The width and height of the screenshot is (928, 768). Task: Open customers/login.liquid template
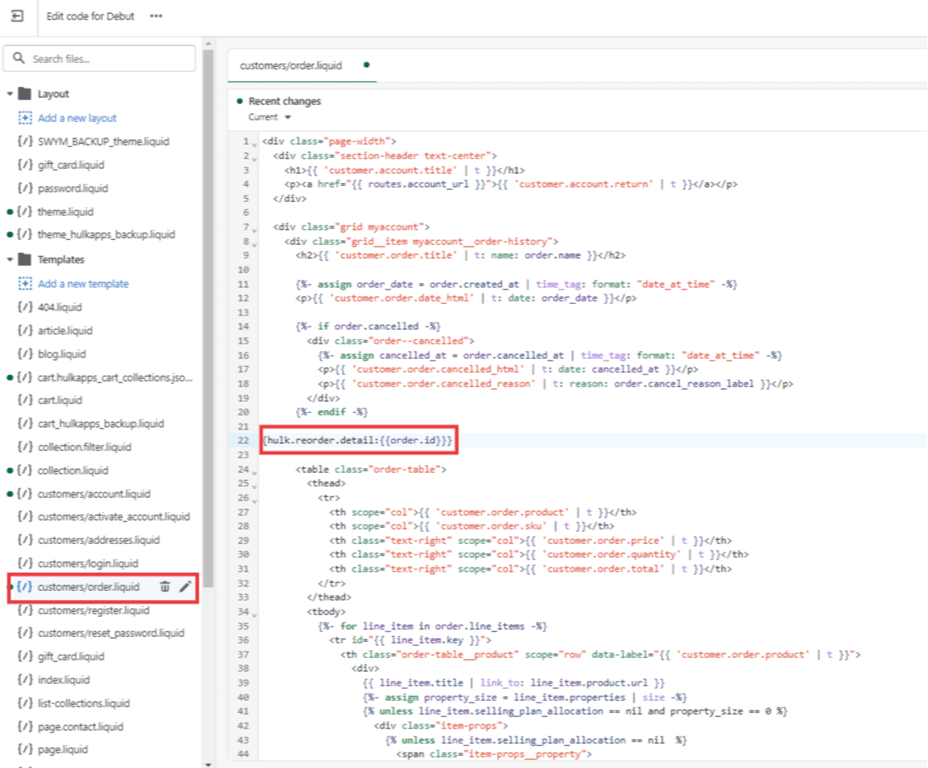point(88,563)
